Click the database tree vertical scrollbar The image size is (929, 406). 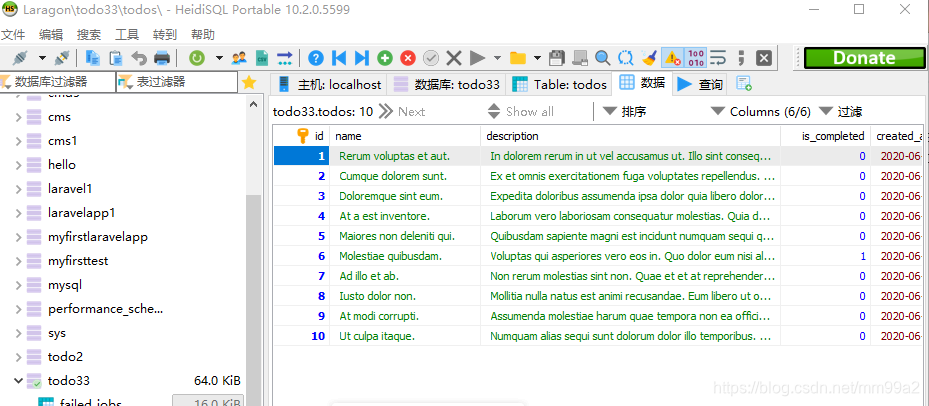[253, 249]
